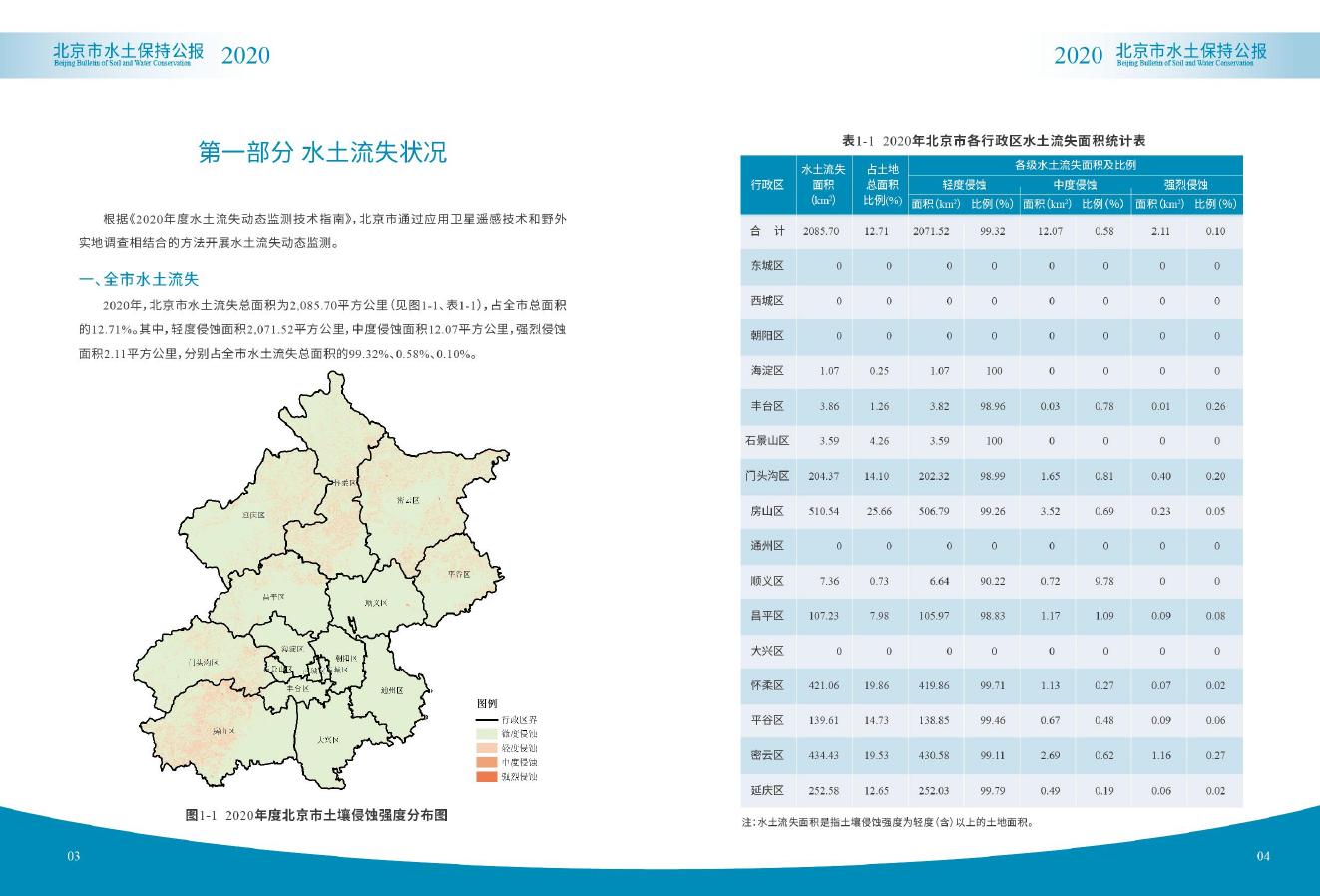Screen dimensions: 1320x896
Task: Click the 行政区 column header
Action: click(x=767, y=185)
